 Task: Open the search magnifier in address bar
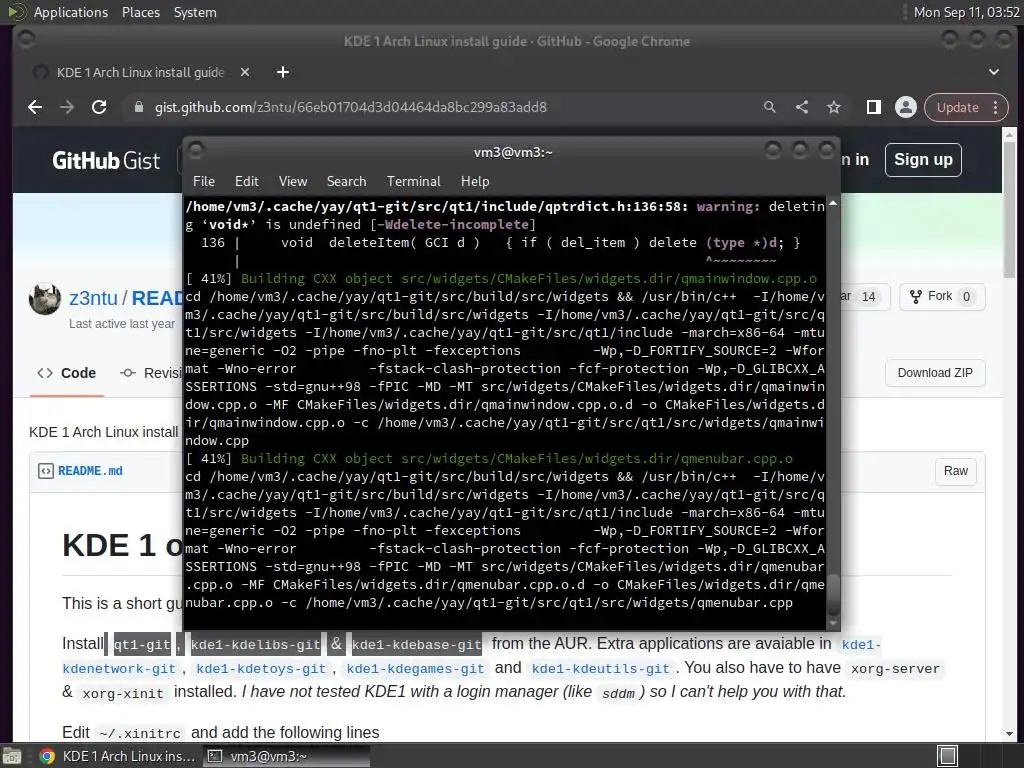click(770, 107)
